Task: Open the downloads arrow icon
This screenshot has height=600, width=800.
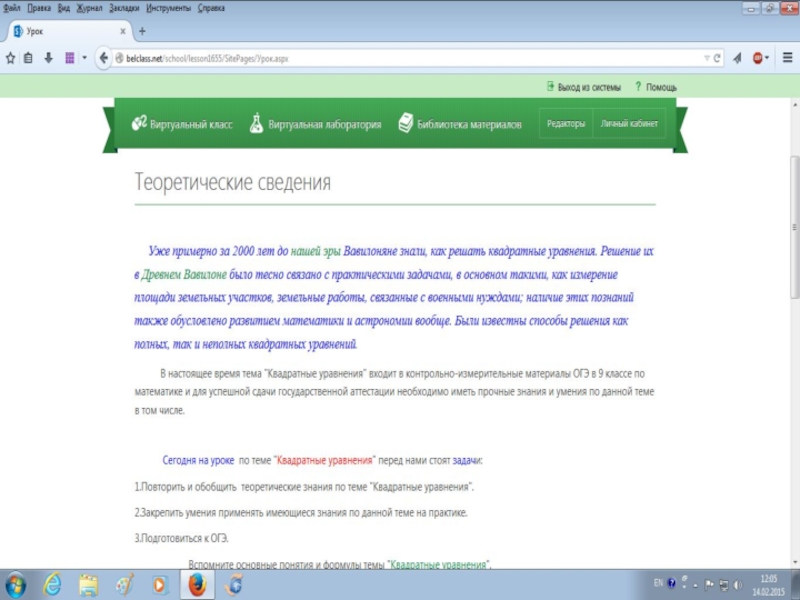Action: point(48,58)
